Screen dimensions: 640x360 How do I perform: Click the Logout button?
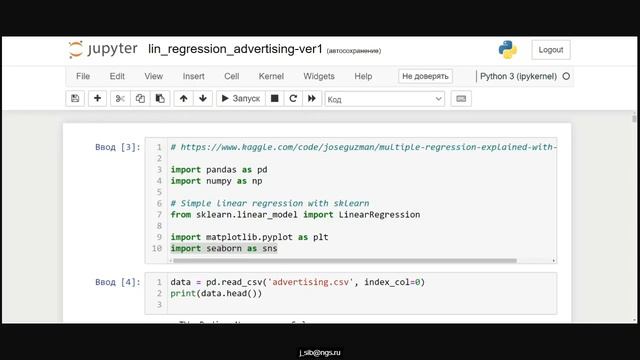(x=551, y=50)
